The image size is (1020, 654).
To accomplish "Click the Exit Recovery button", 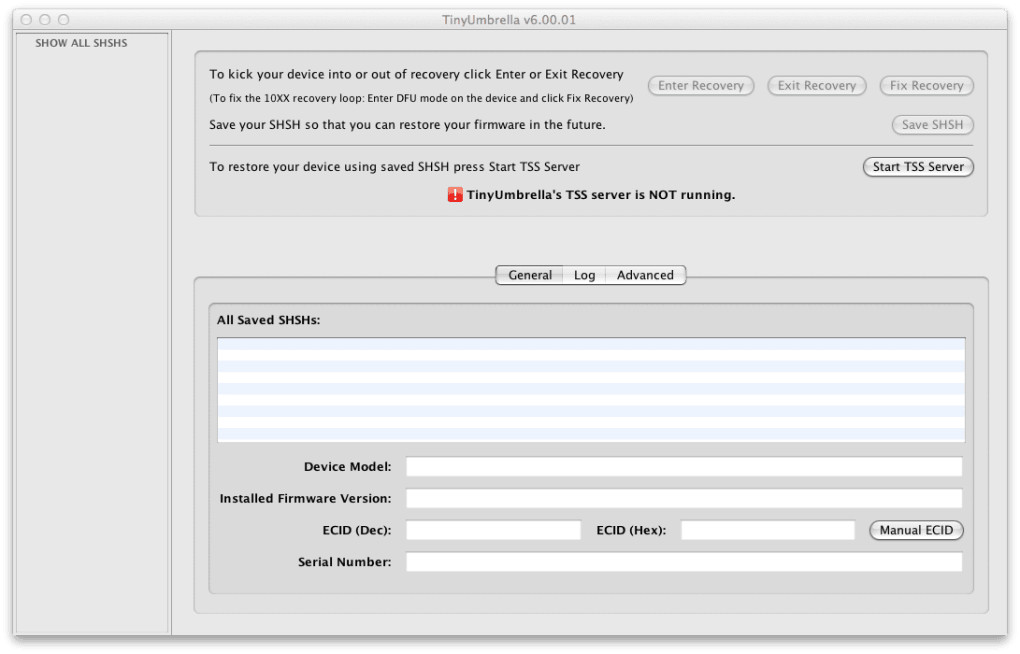I will click(816, 85).
